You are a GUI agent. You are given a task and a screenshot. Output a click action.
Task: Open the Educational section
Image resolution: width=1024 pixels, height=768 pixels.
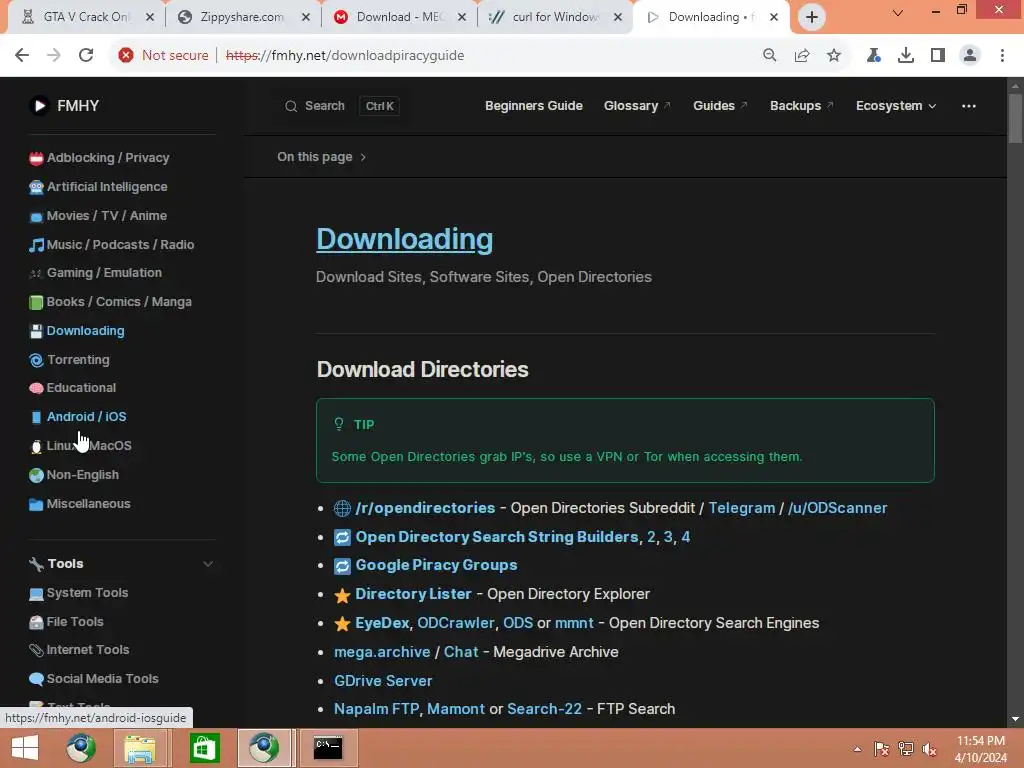(72, 387)
